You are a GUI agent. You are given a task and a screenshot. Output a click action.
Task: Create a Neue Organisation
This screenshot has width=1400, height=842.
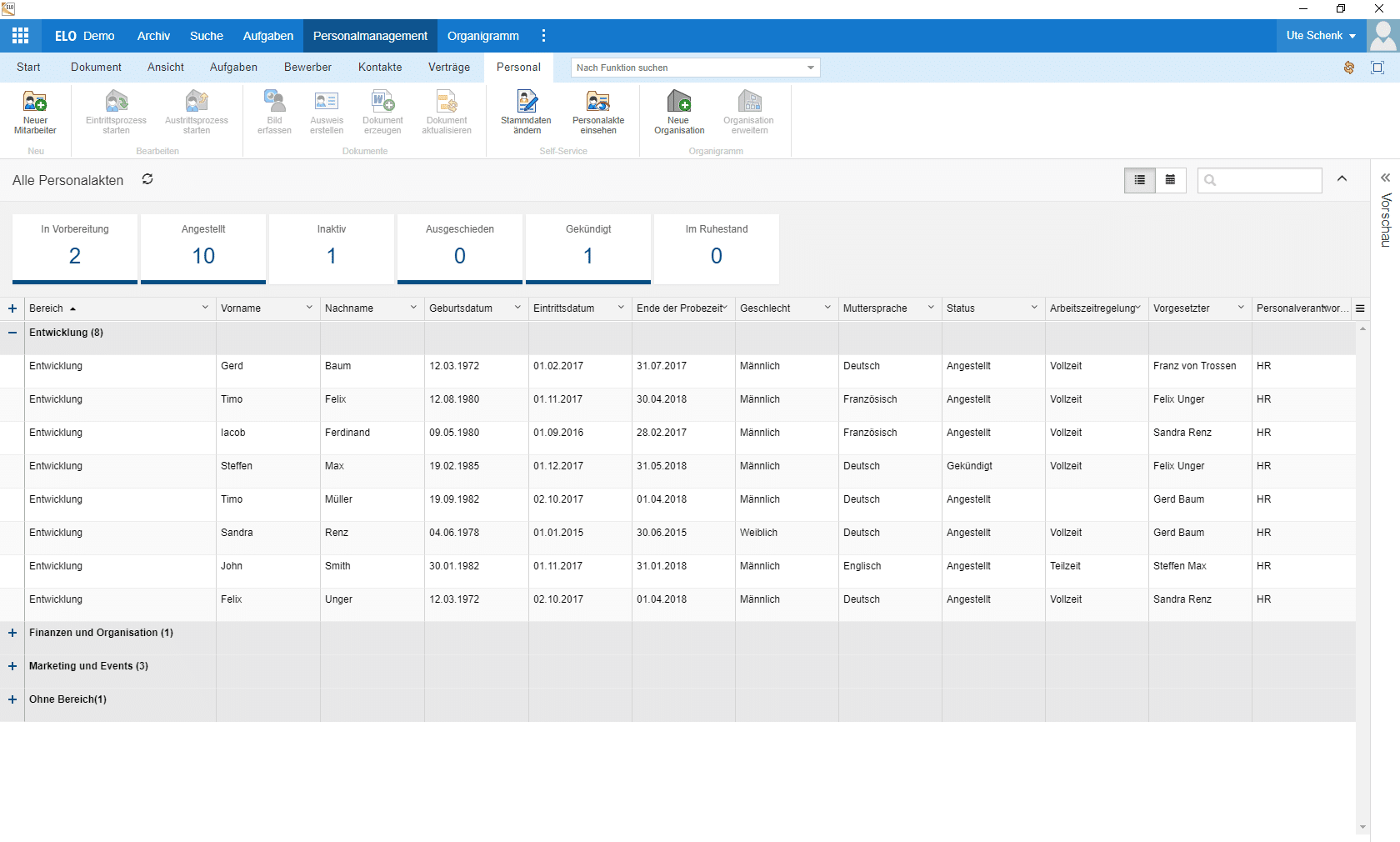pyautogui.click(x=679, y=112)
